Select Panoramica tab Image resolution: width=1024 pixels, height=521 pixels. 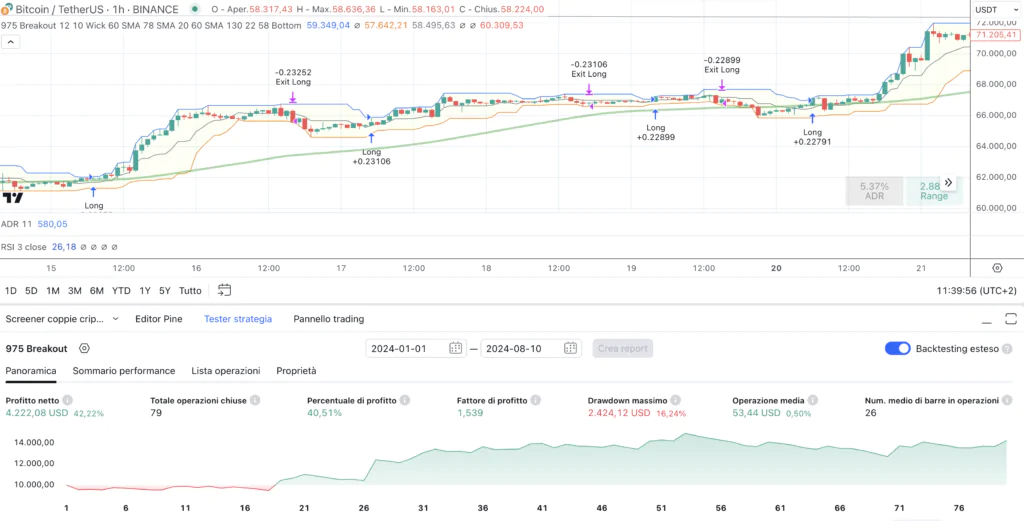(x=31, y=371)
